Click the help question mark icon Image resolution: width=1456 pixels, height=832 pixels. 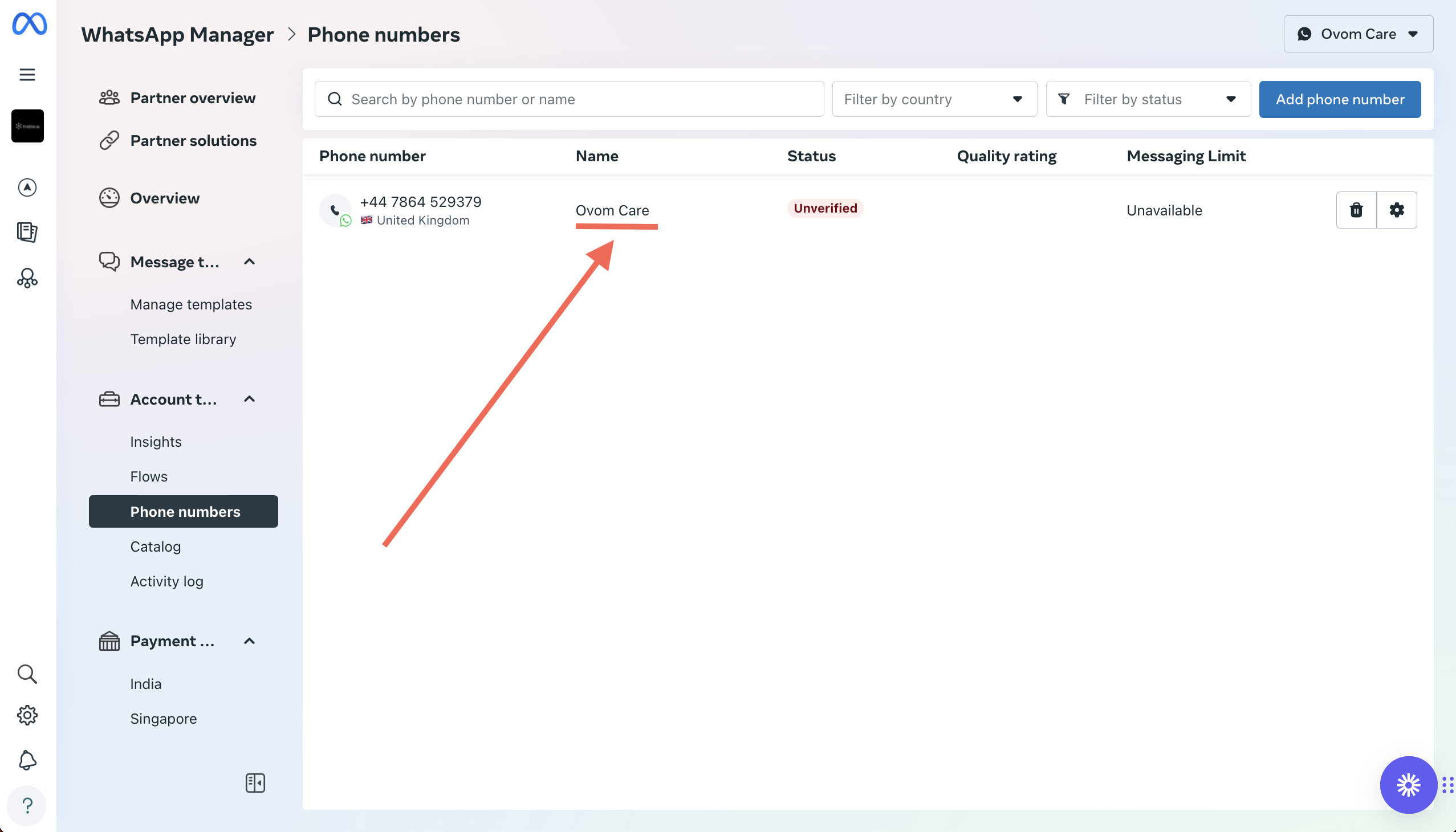(27, 806)
